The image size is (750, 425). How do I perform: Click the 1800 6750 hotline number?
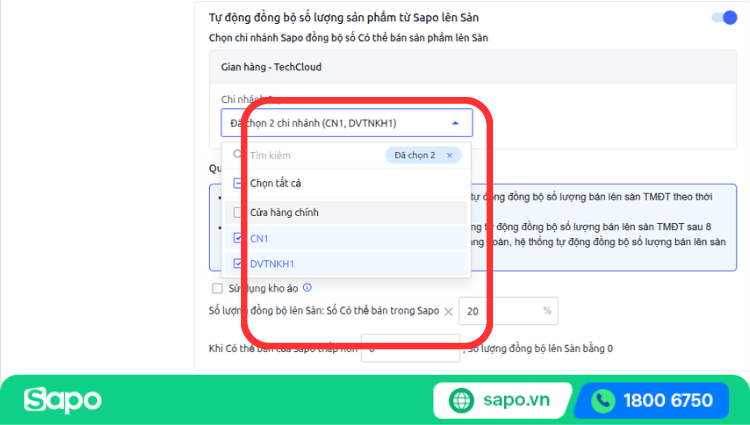[668, 400]
